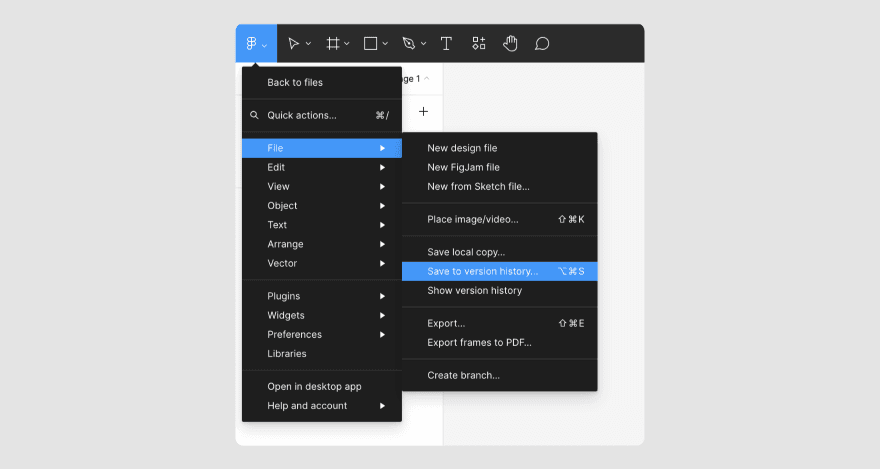Select the Frame tool icon

[333, 43]
